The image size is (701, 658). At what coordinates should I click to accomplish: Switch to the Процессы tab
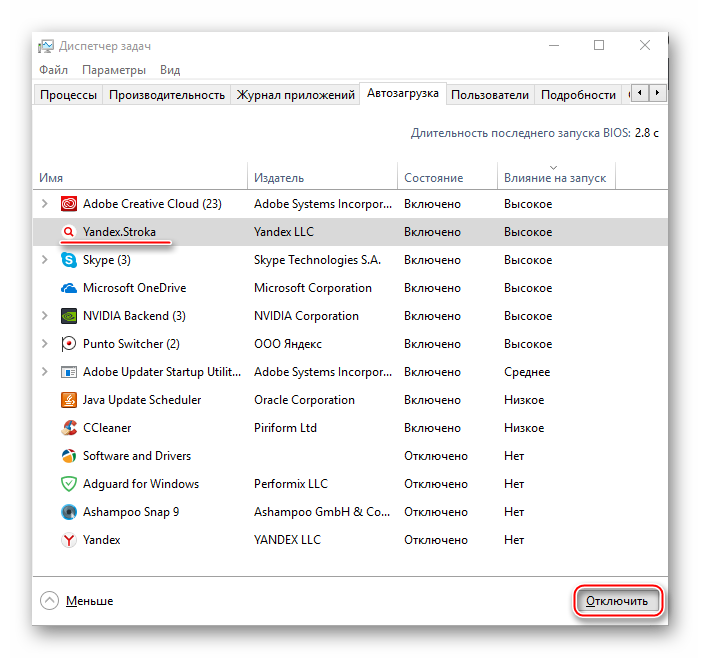68,95
